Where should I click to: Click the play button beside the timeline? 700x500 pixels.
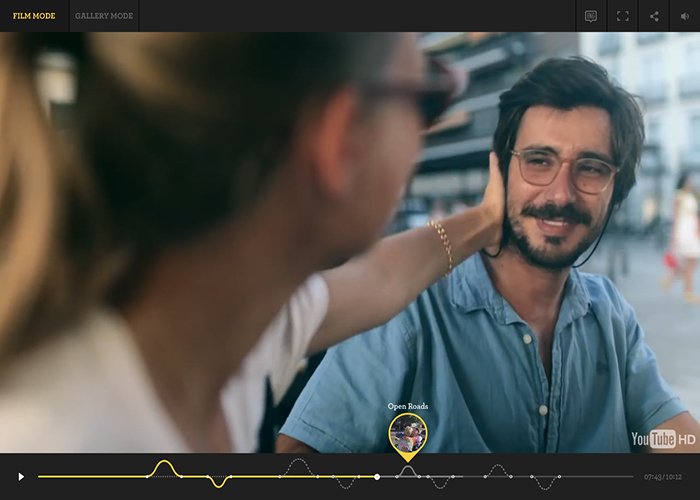[x=21, y=477]
